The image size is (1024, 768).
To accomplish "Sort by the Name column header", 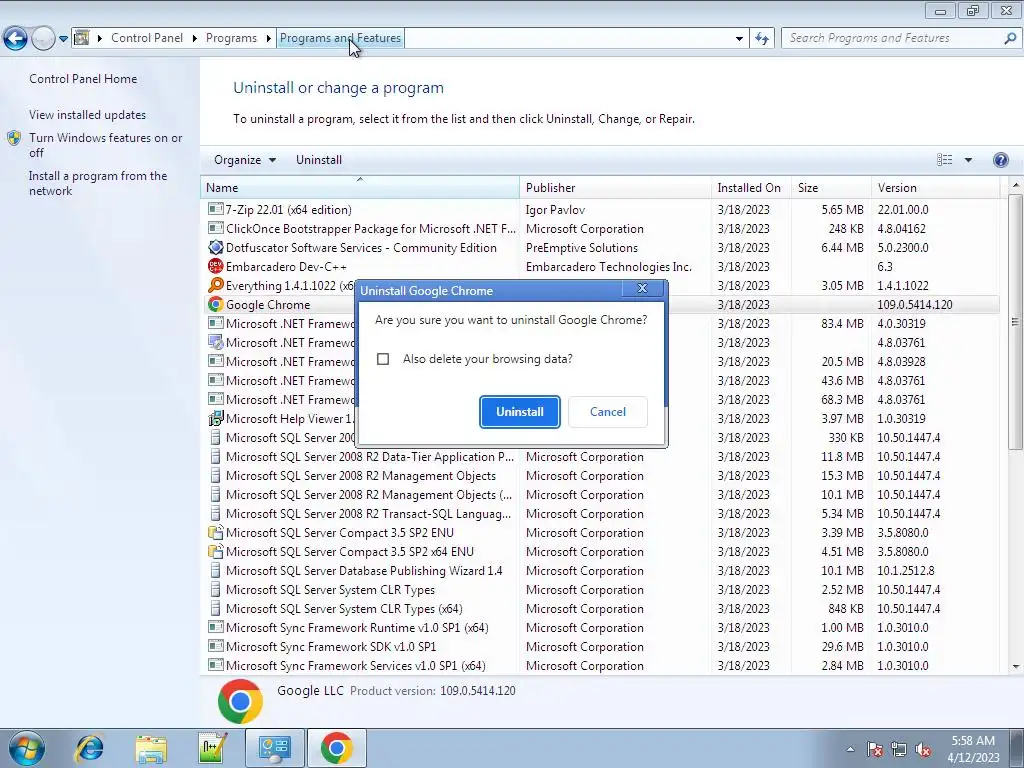I will [x=360, y=187].
